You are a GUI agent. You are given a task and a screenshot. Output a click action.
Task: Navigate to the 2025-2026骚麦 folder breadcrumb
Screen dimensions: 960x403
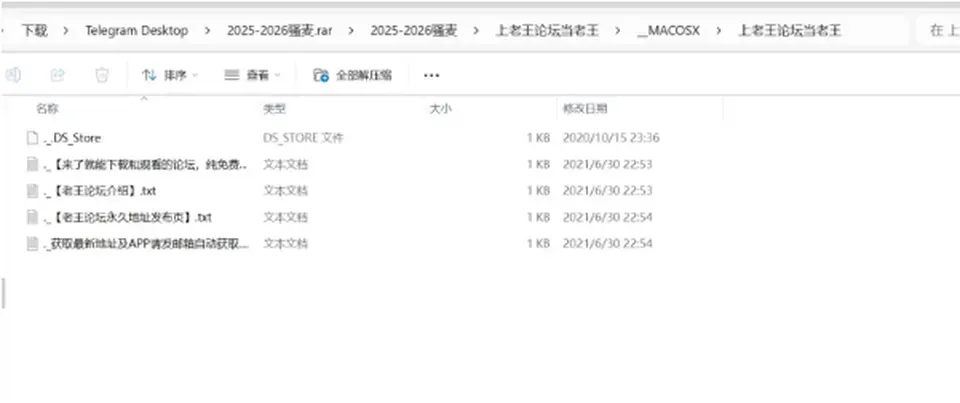click(414, 31)
